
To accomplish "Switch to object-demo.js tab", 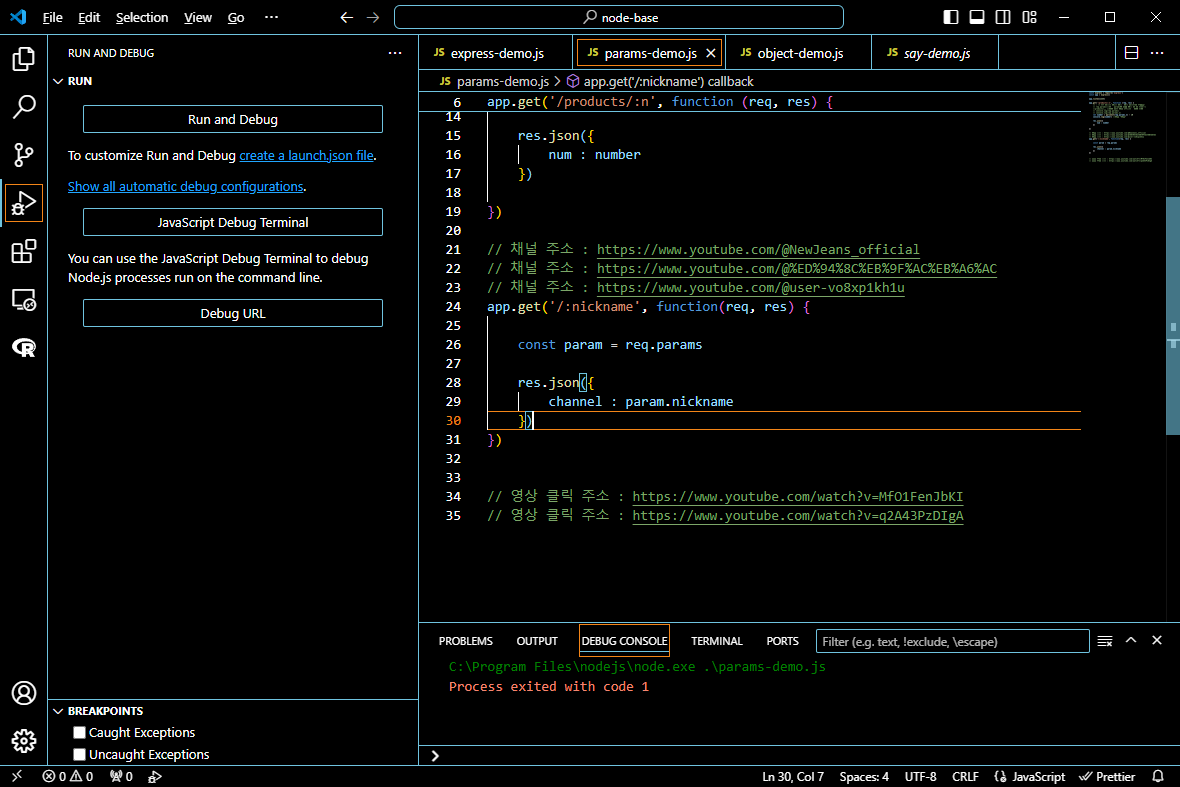I will 798,53.
